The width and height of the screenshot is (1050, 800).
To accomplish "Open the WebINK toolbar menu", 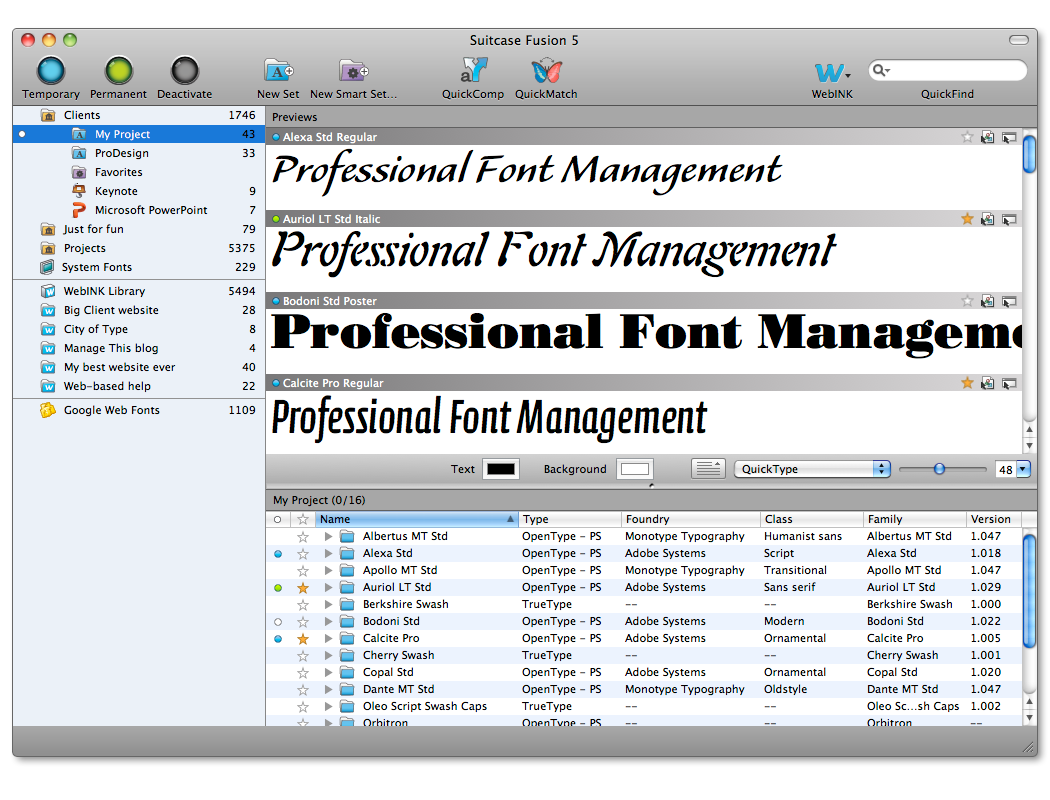I will coord(832,72).
